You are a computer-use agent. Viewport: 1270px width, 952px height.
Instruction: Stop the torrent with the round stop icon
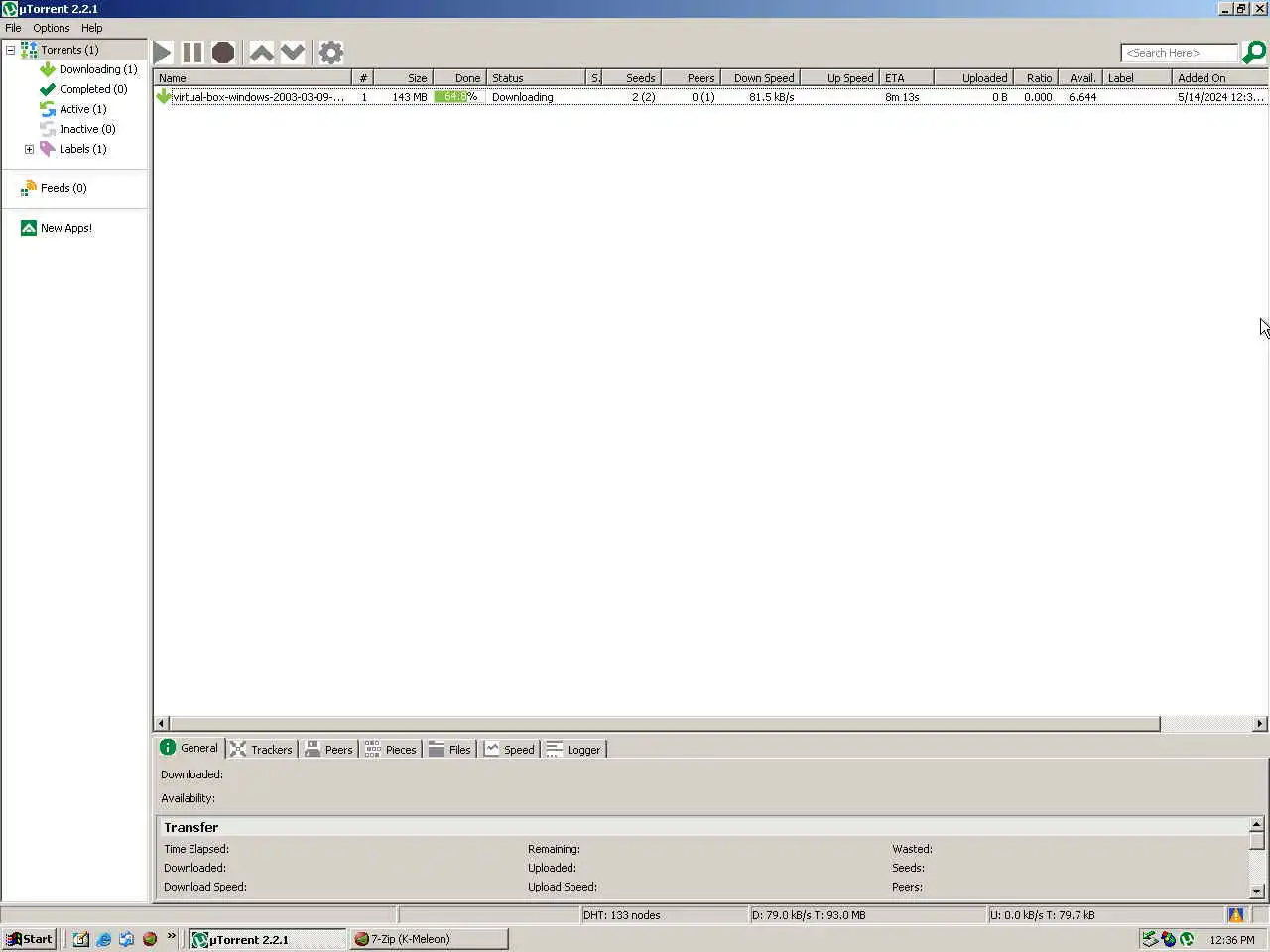tap(223, 53)
